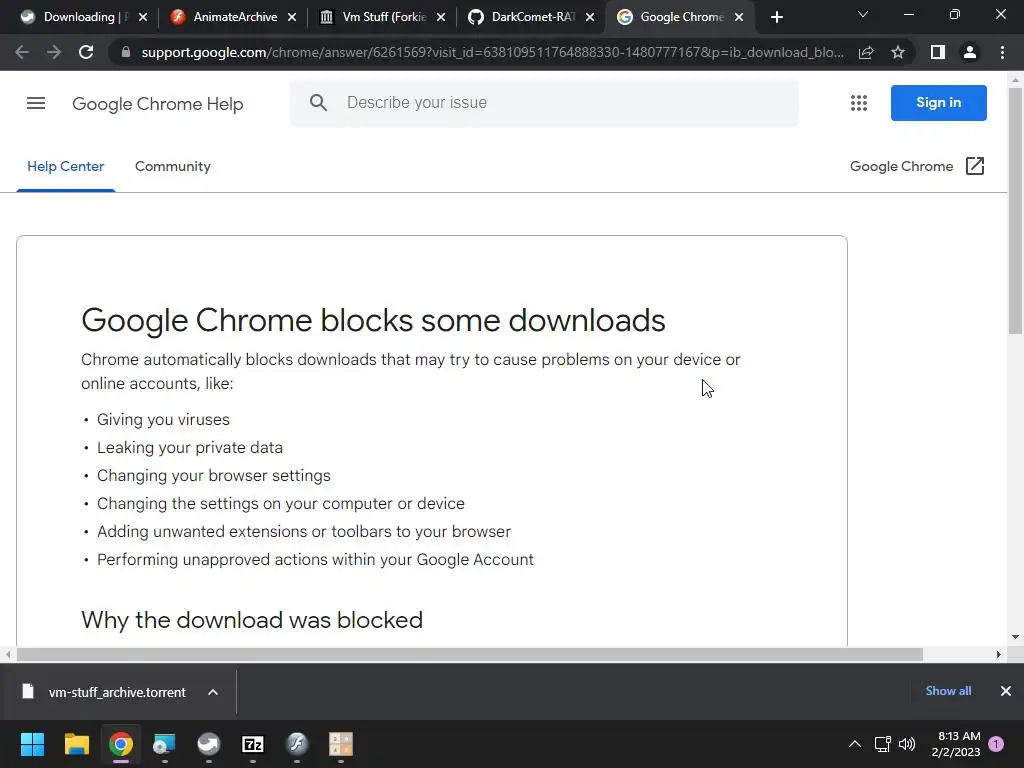Click the horizontal scrollbar thumb

pos(470,654)
